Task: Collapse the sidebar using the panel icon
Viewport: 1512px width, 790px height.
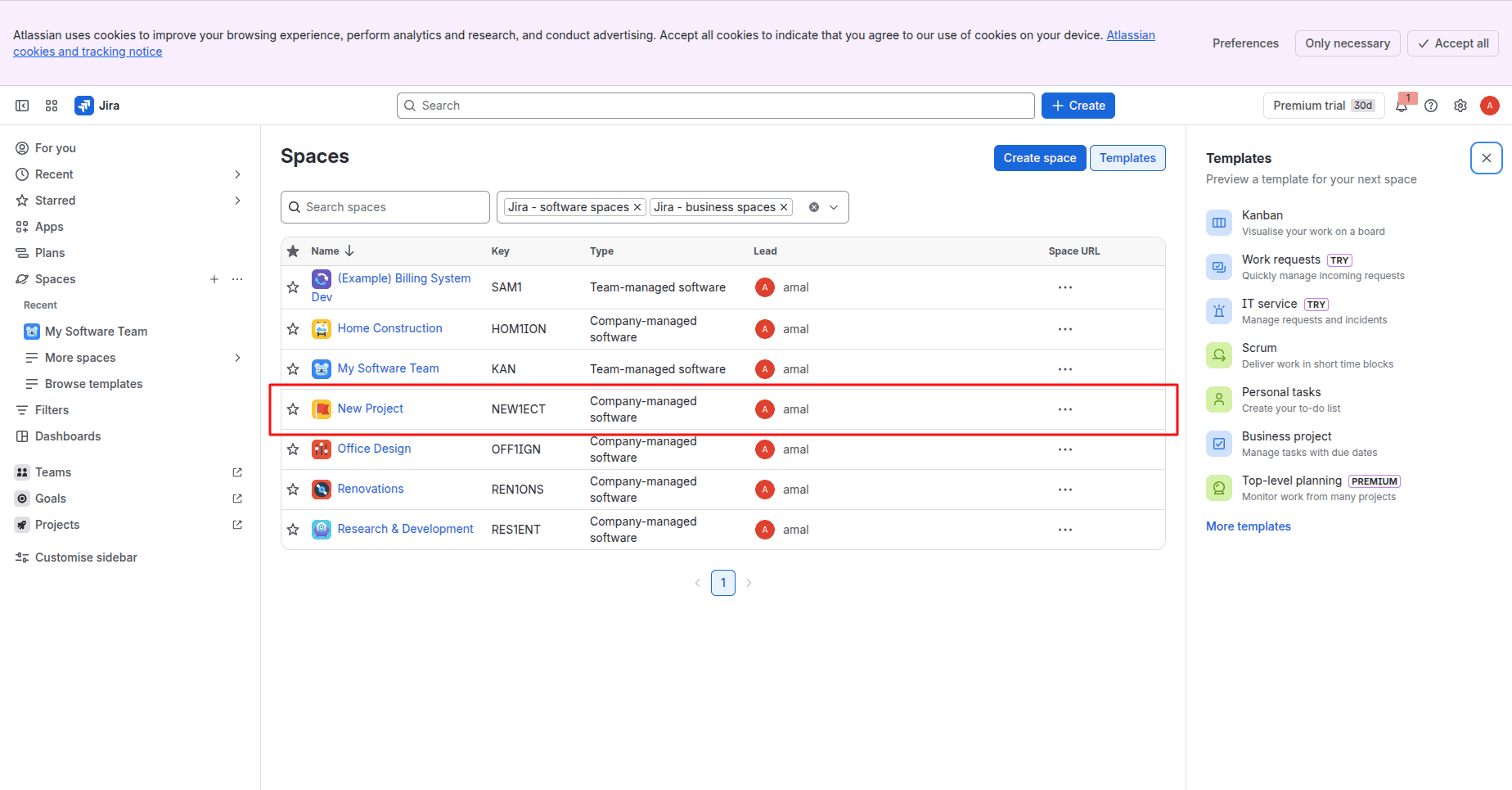Action: click(x=22, y=106)
